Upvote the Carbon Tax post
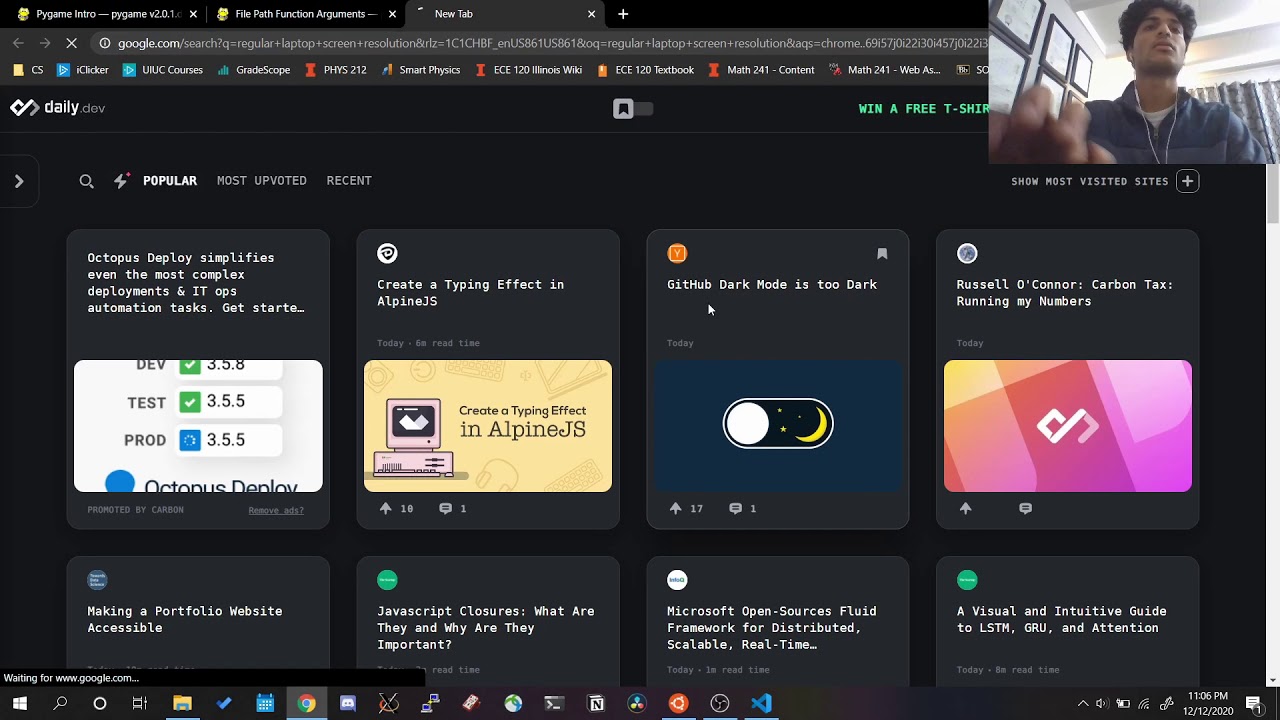Screen dimensions: 1280x720 pos(966,509)
